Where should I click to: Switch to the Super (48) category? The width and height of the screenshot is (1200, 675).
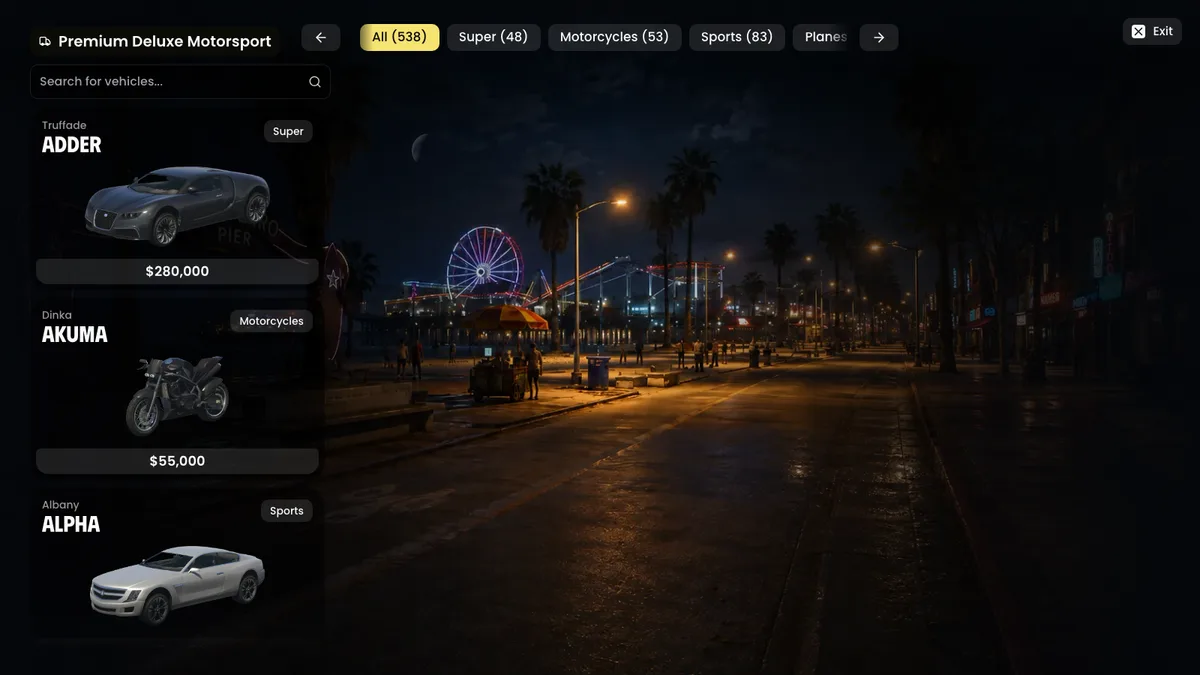(493, 38)
